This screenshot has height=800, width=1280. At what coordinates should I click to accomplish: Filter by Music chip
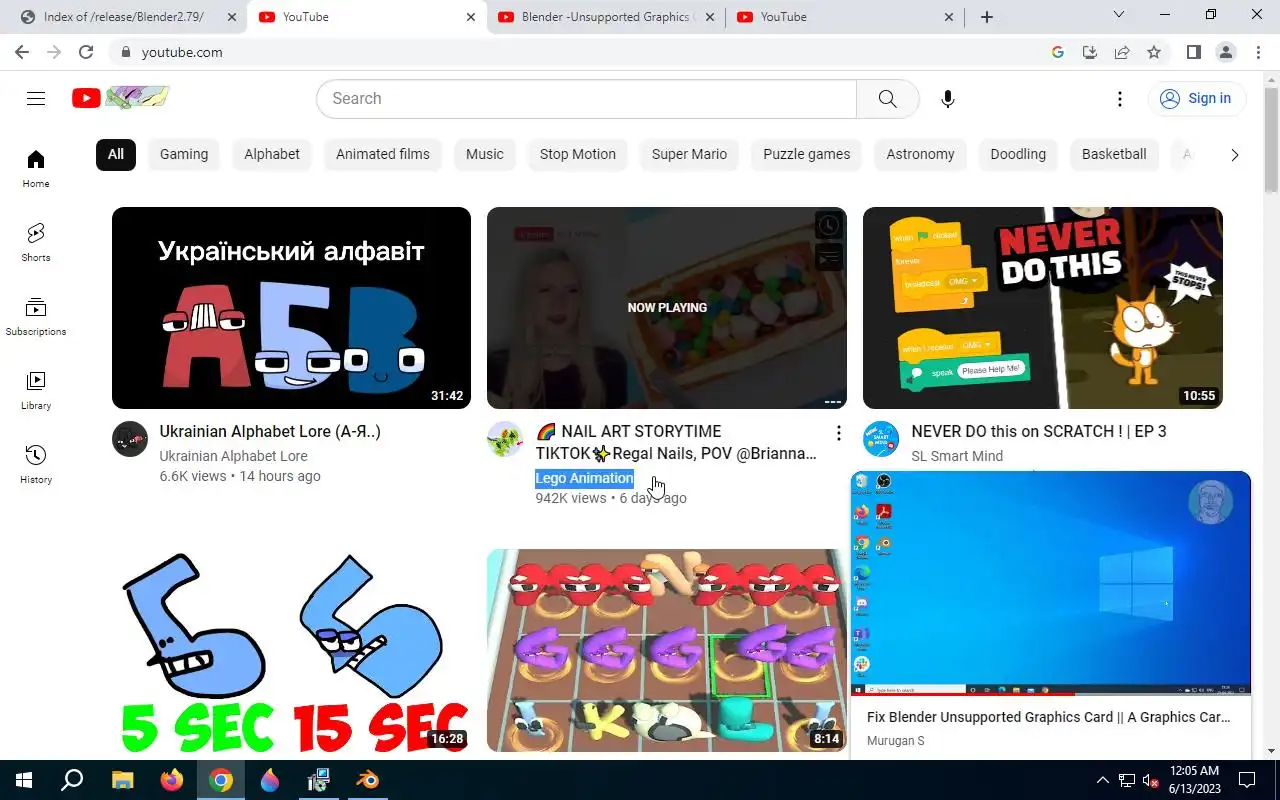(485, 154)
